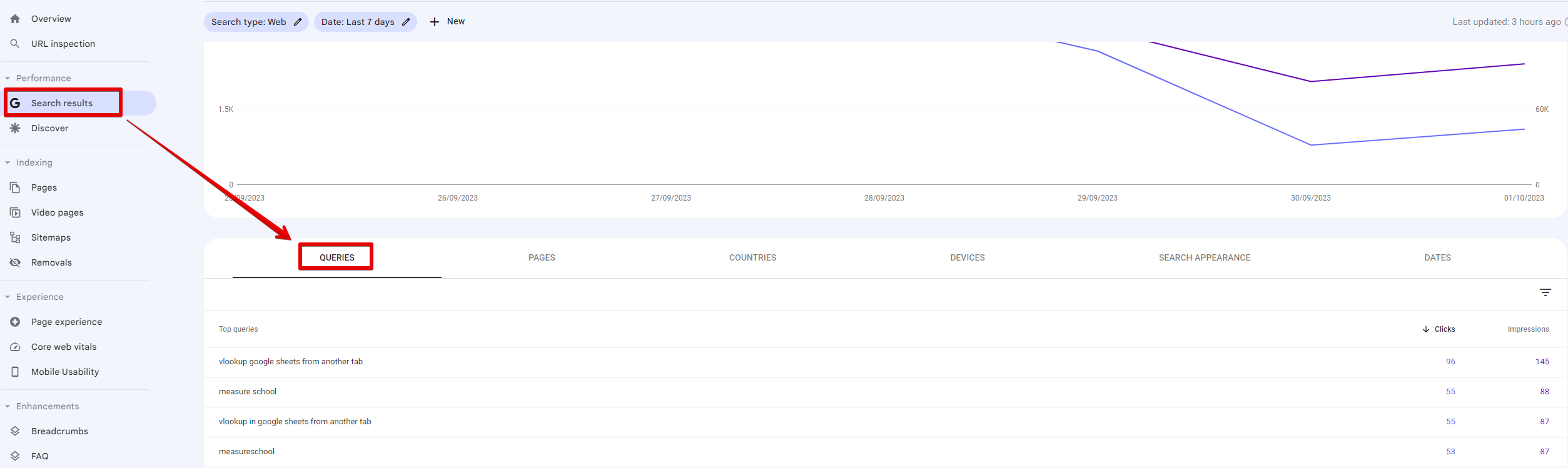Viewport: 1568px width, 468px height.
Task: Collapse the Indexing section
Action: [x=8, y=162]
